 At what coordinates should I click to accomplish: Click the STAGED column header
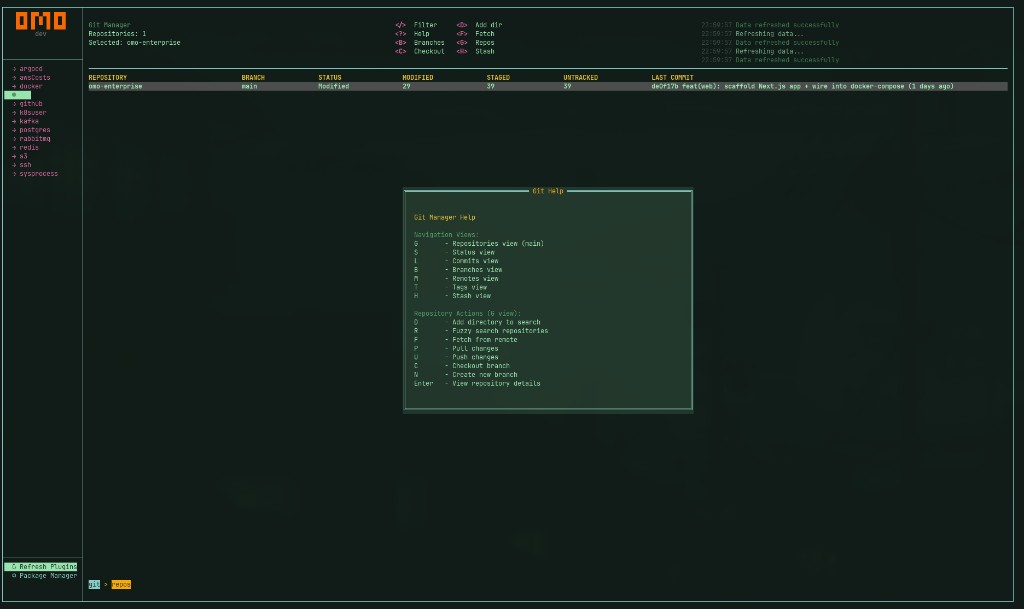498,78
